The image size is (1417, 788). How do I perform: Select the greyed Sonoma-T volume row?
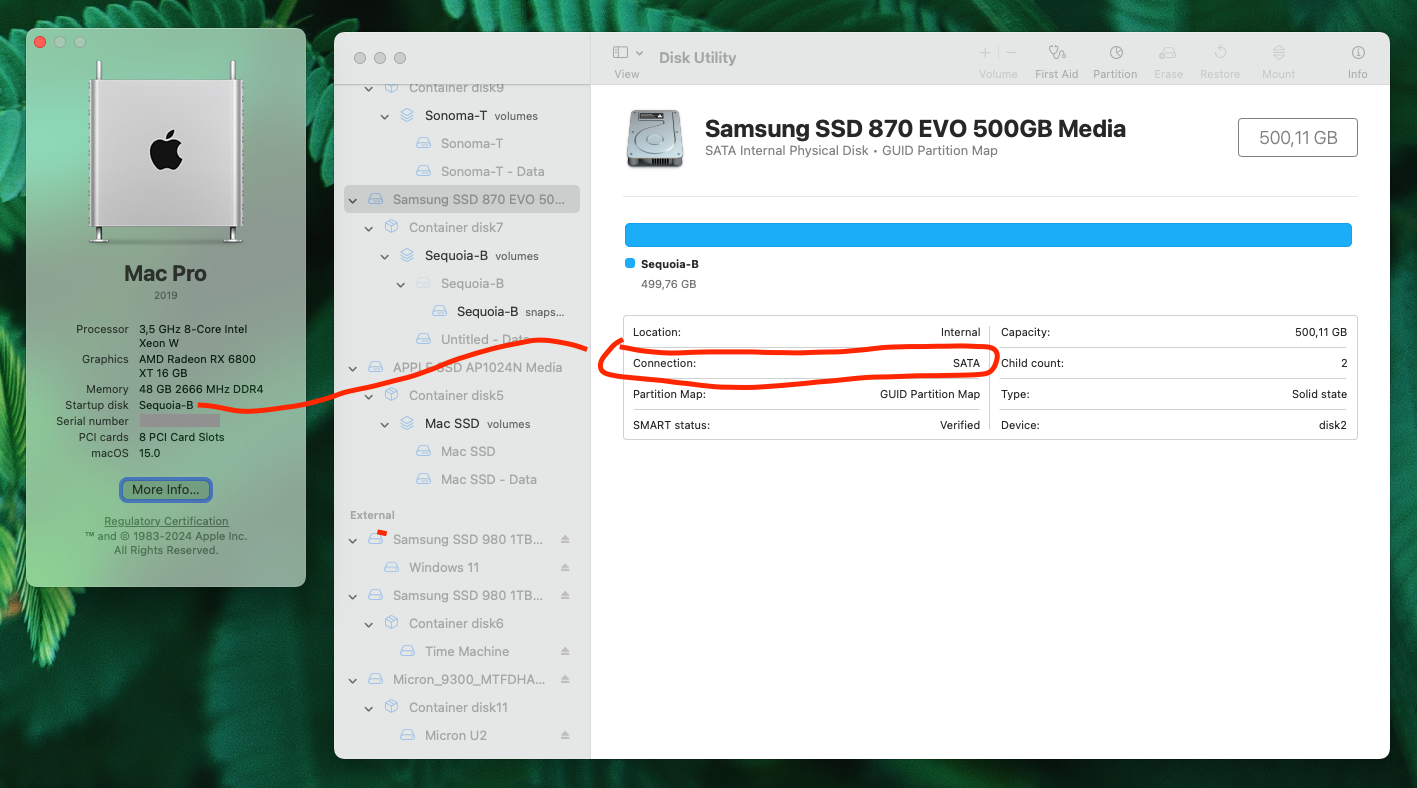pyautogui.click(x=460, y=143)
